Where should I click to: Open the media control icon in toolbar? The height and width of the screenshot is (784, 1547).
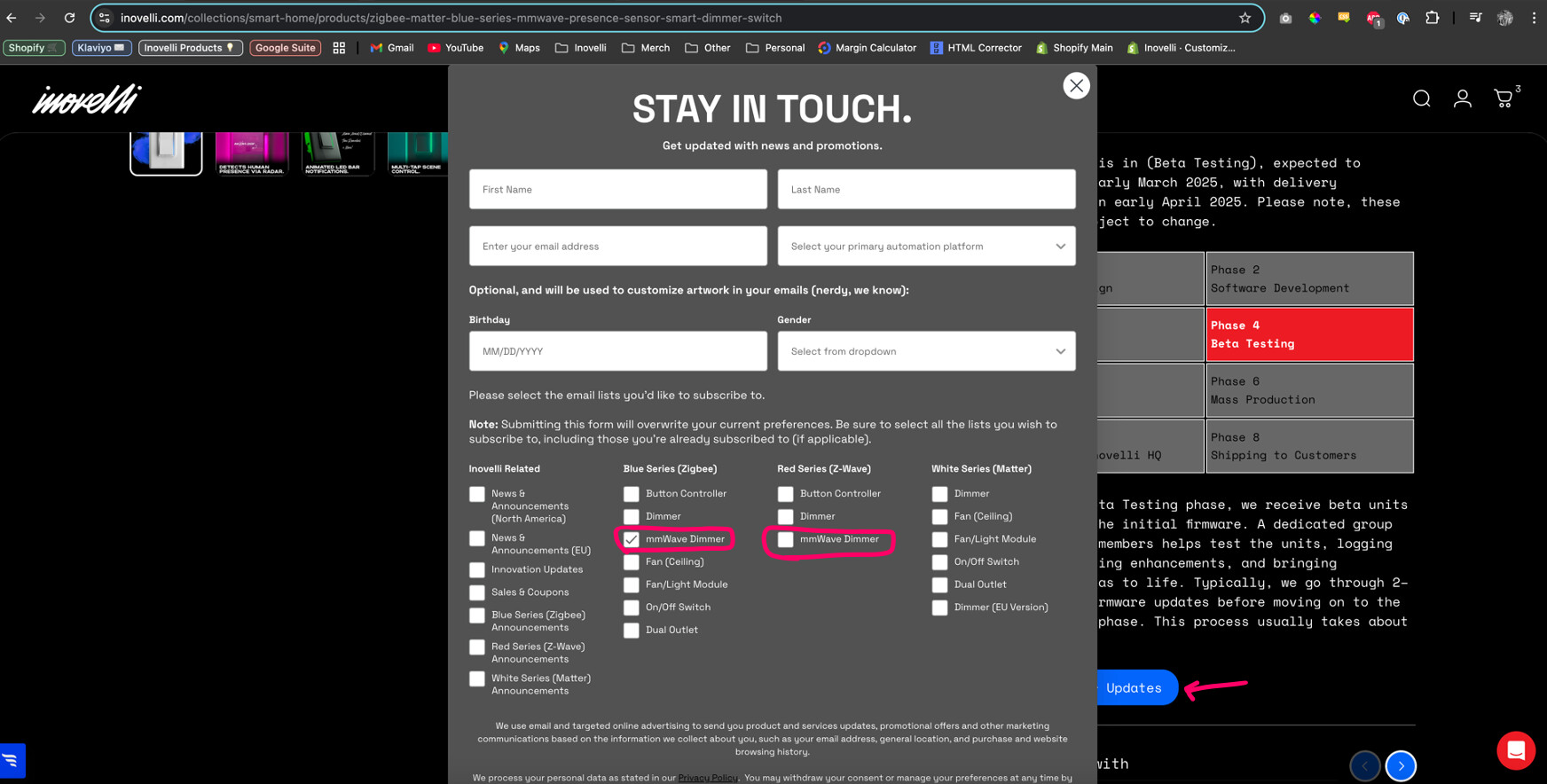pos(1475,18)
